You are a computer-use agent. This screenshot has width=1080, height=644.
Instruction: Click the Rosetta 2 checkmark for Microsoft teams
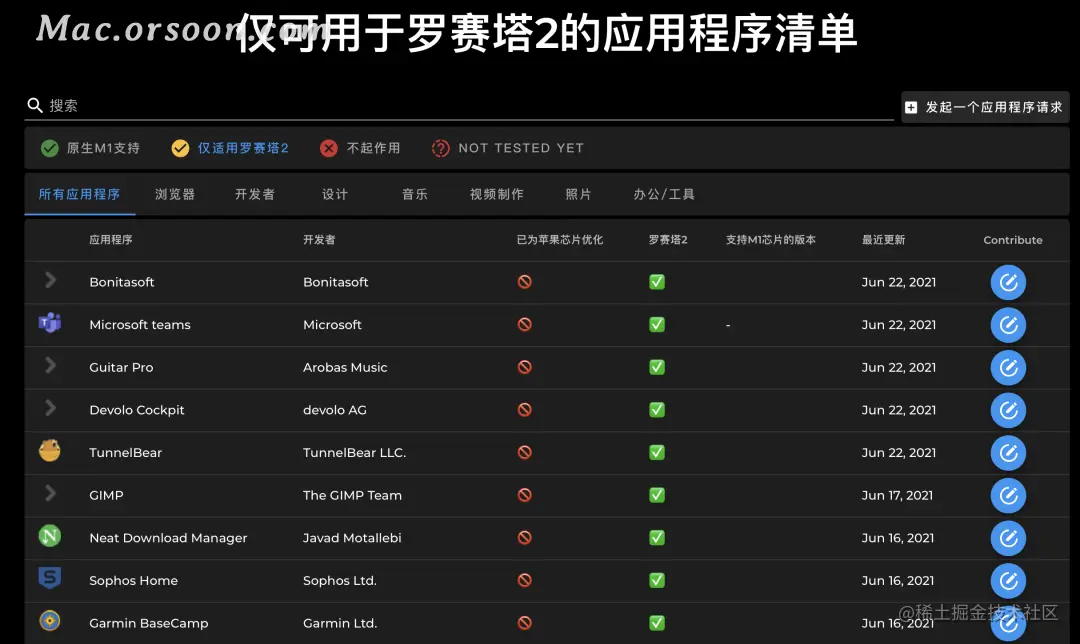(657, 324)
